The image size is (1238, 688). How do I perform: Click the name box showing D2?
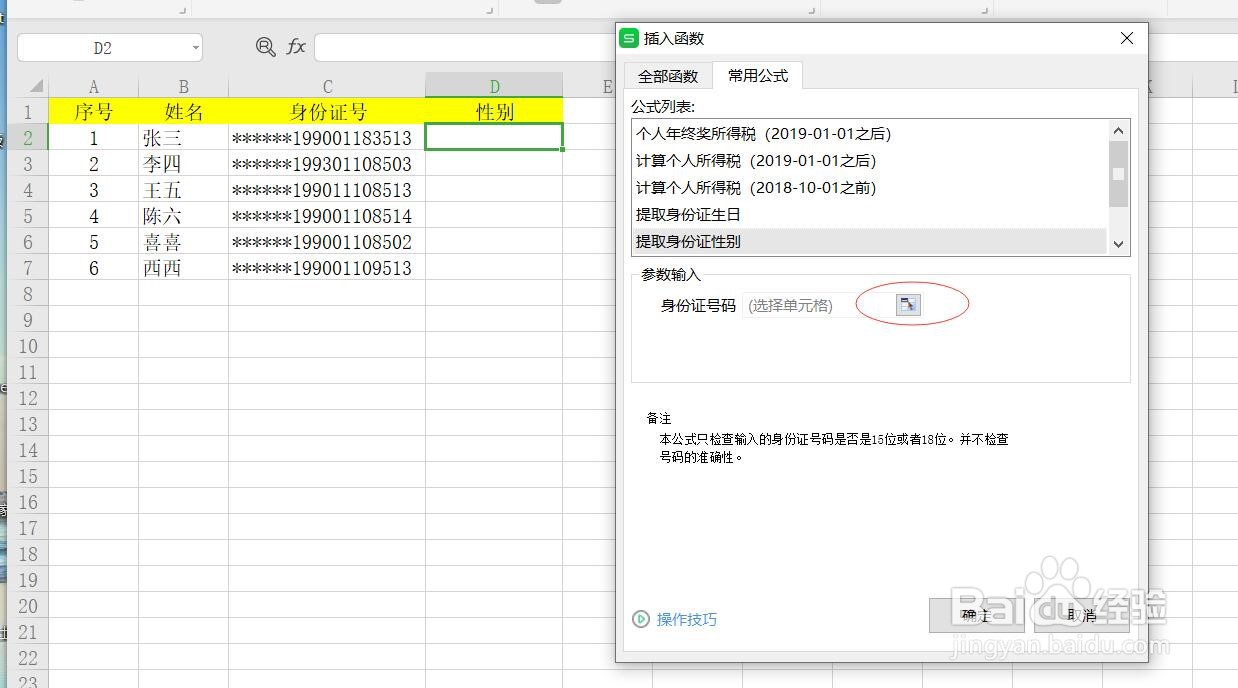point(103,48)
